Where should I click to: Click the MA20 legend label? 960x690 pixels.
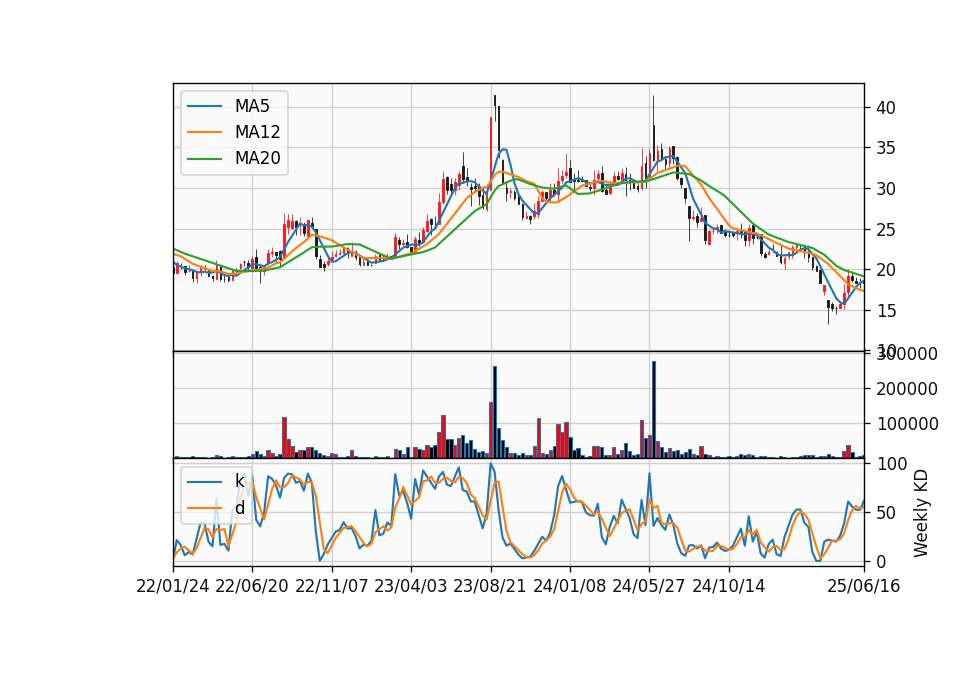pos(257,158)
